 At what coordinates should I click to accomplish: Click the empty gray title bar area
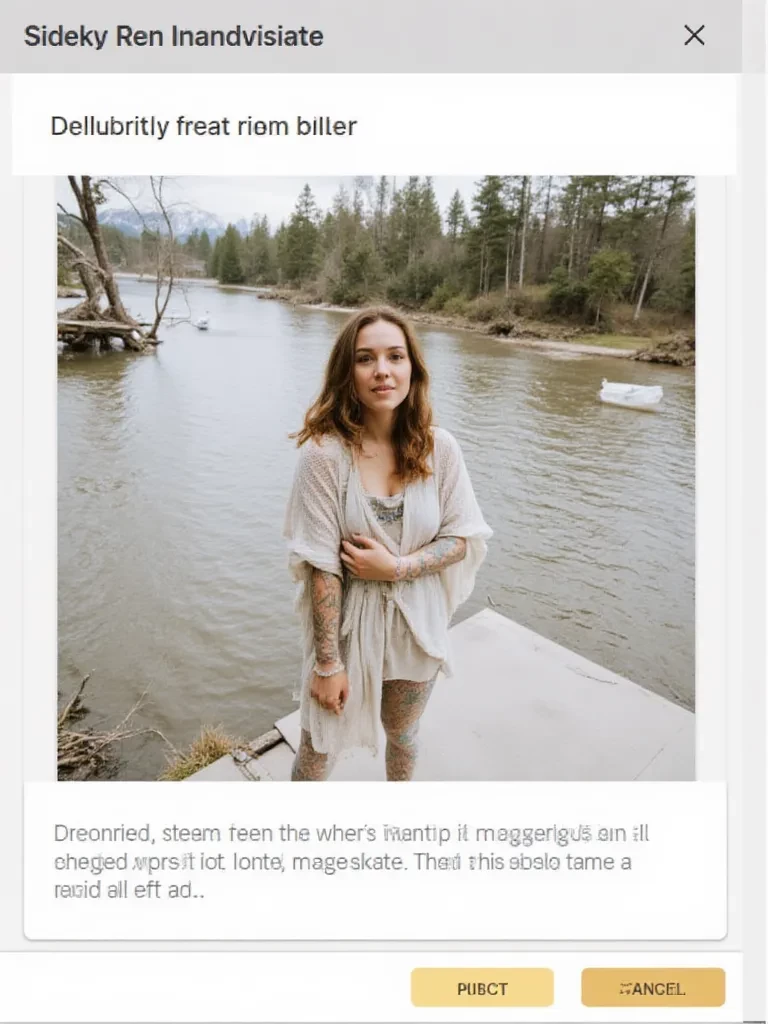(x=500, y=37)
